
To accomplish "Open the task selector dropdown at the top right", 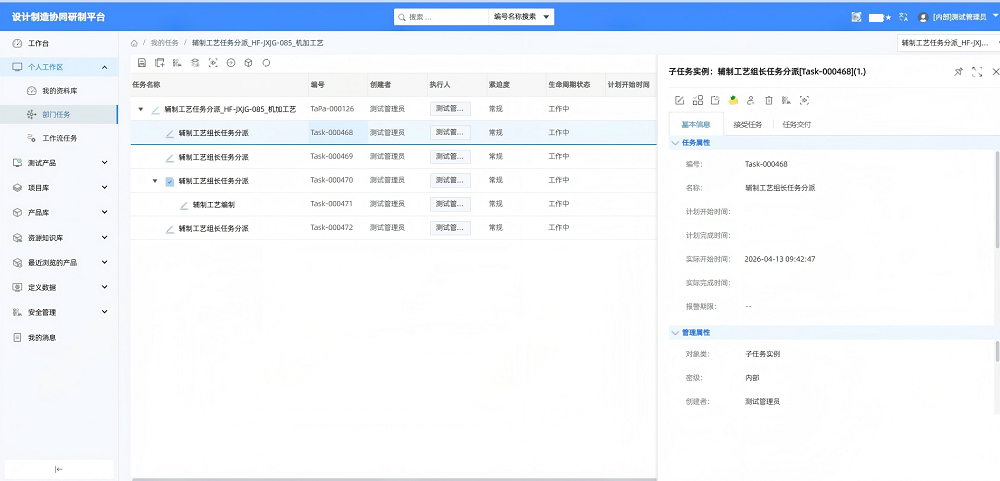I will point(948,43).
